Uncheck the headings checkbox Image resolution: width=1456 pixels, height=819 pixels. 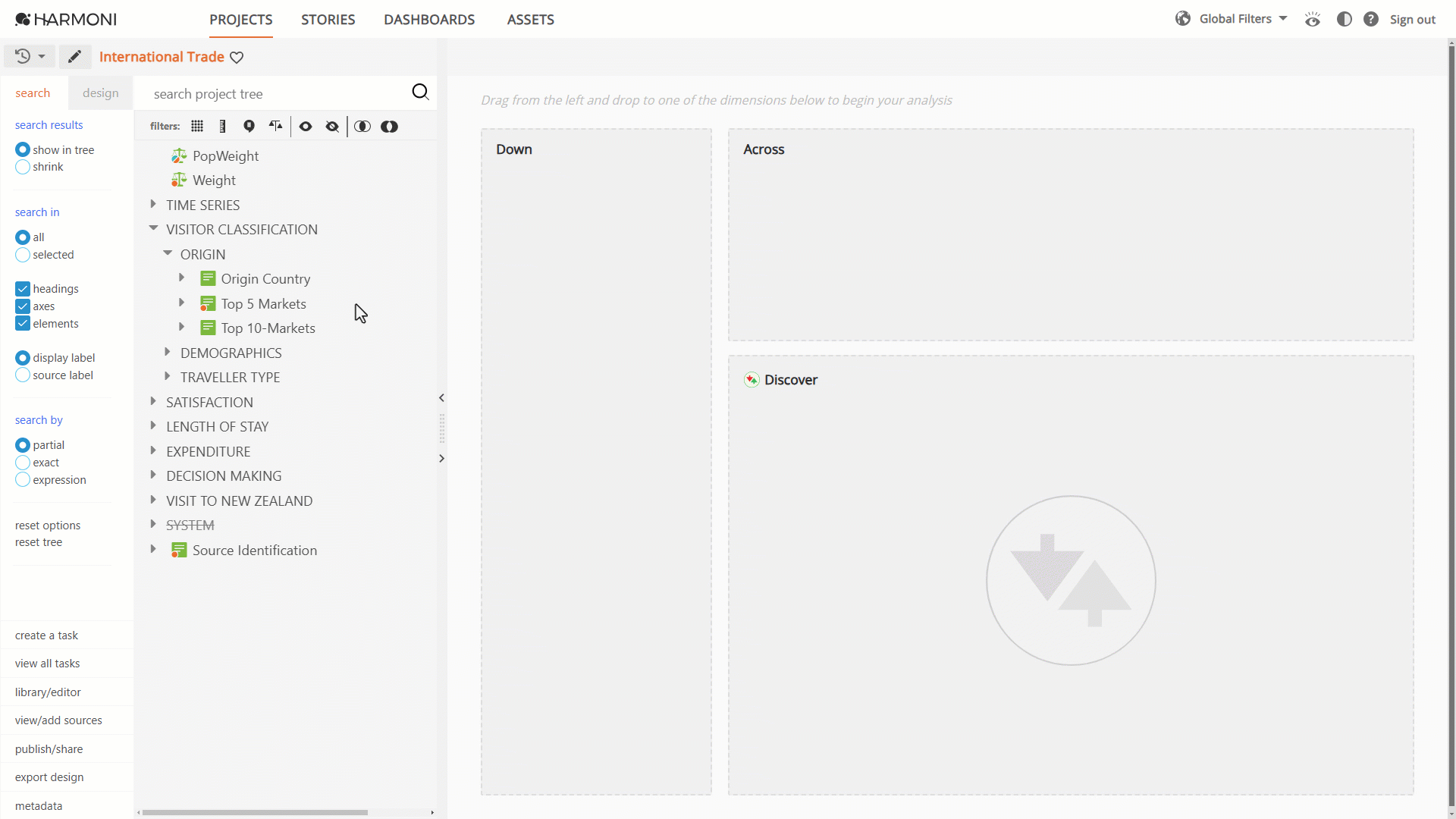coord(23,289)
